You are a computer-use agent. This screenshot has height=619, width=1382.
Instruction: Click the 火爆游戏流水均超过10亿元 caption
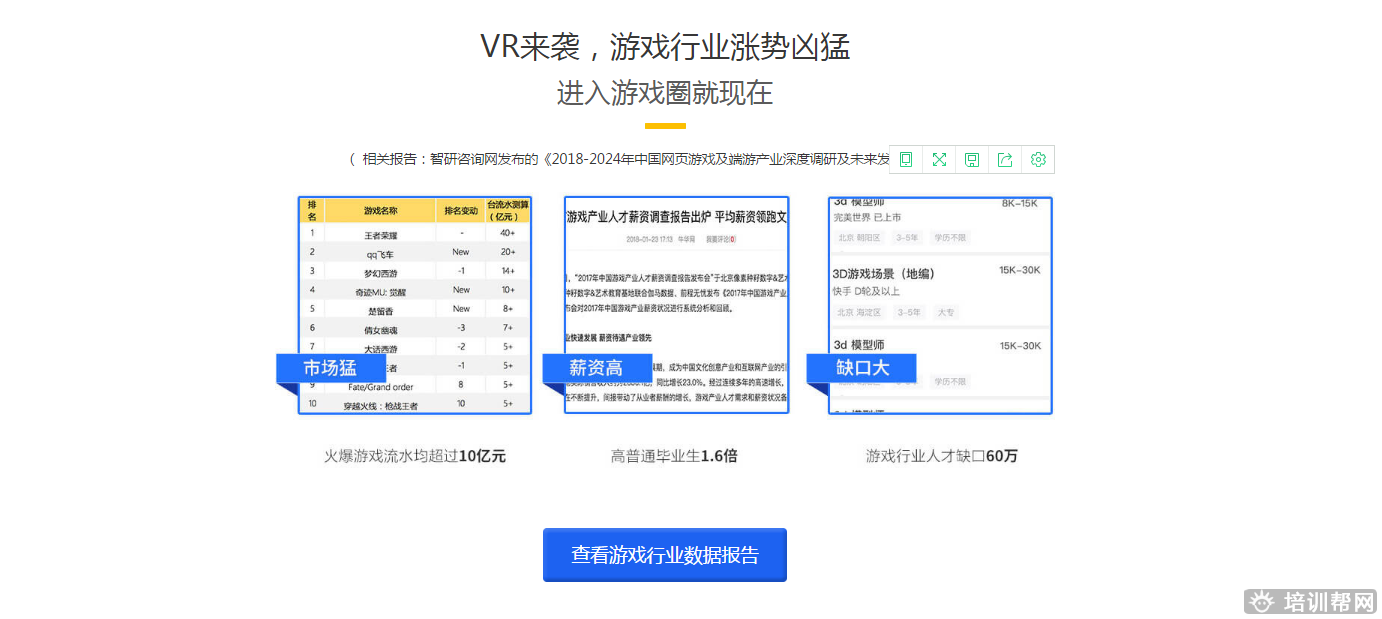click(415, 456)
